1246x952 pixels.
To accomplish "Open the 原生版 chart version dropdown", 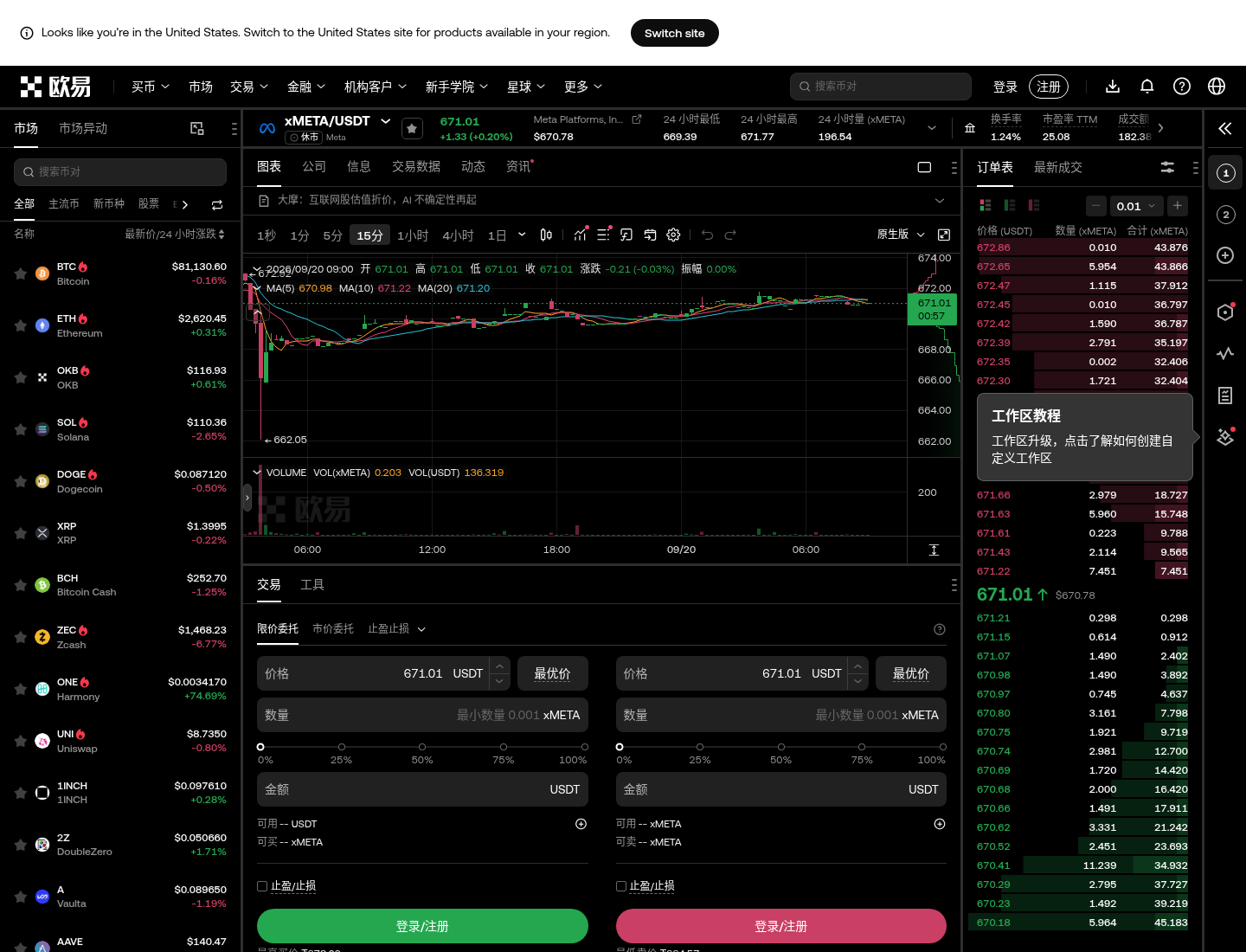I will tap(901, 235).
